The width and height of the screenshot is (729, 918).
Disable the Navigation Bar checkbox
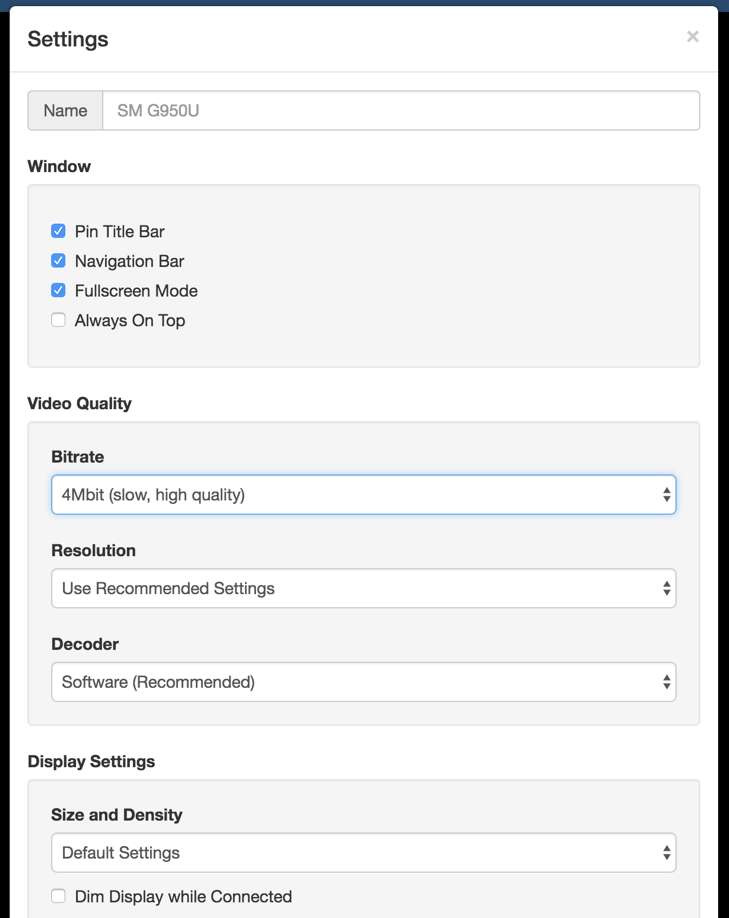point(58,261)
